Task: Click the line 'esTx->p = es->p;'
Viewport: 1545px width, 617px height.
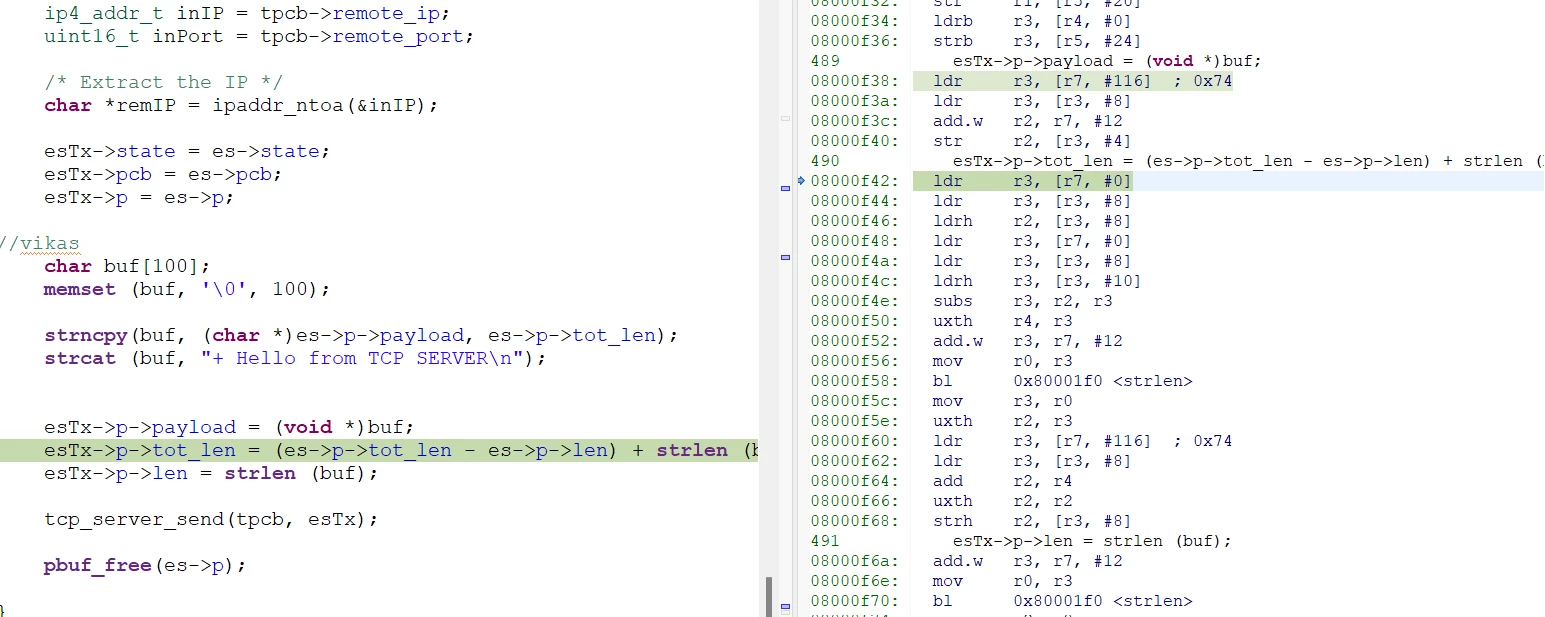Action: point(139,198)
